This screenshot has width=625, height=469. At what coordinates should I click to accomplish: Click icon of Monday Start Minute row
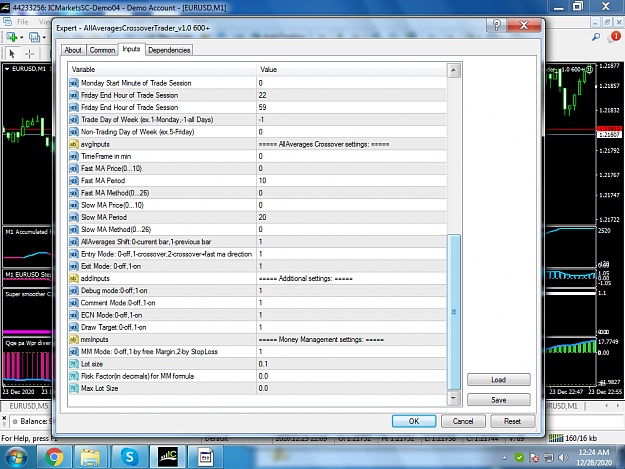tap(74, 83)
